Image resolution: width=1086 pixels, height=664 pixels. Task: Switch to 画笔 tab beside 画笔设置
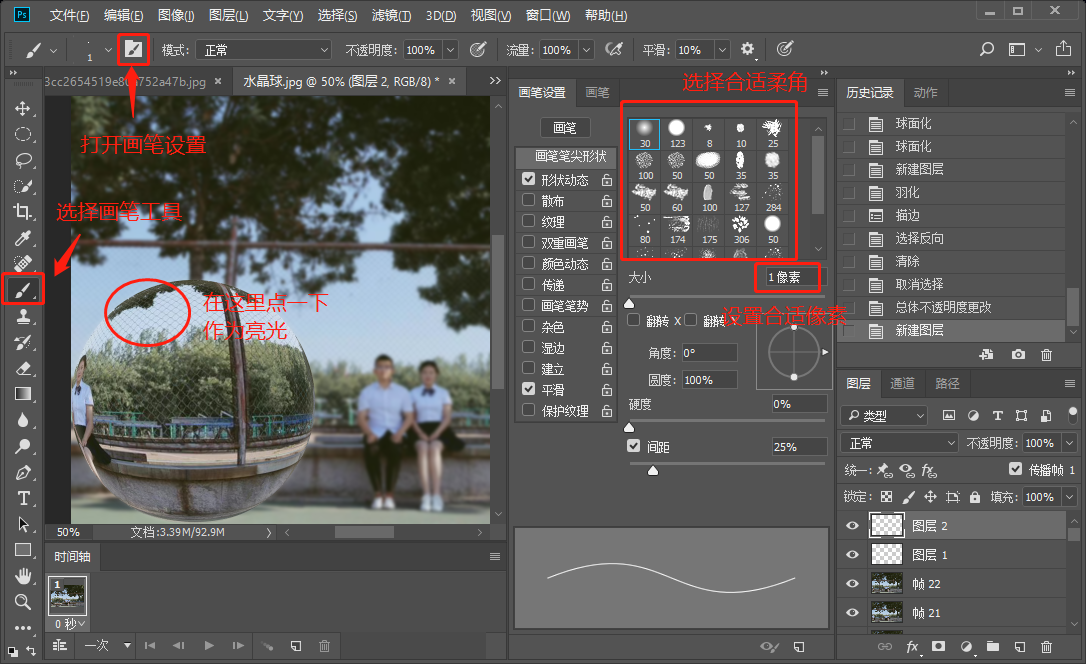click(x=597, y=92)
